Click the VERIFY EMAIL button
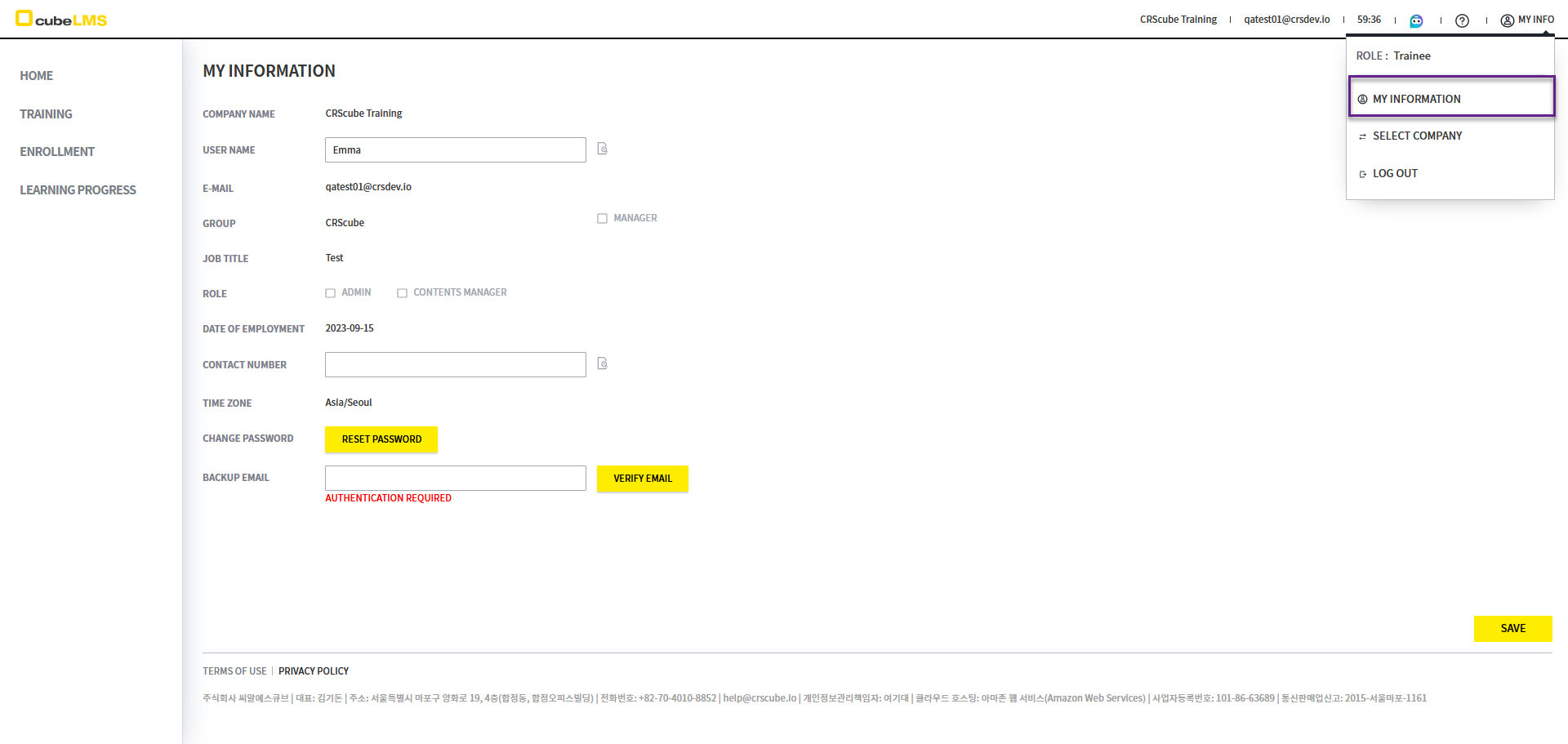 pos(642,479)
